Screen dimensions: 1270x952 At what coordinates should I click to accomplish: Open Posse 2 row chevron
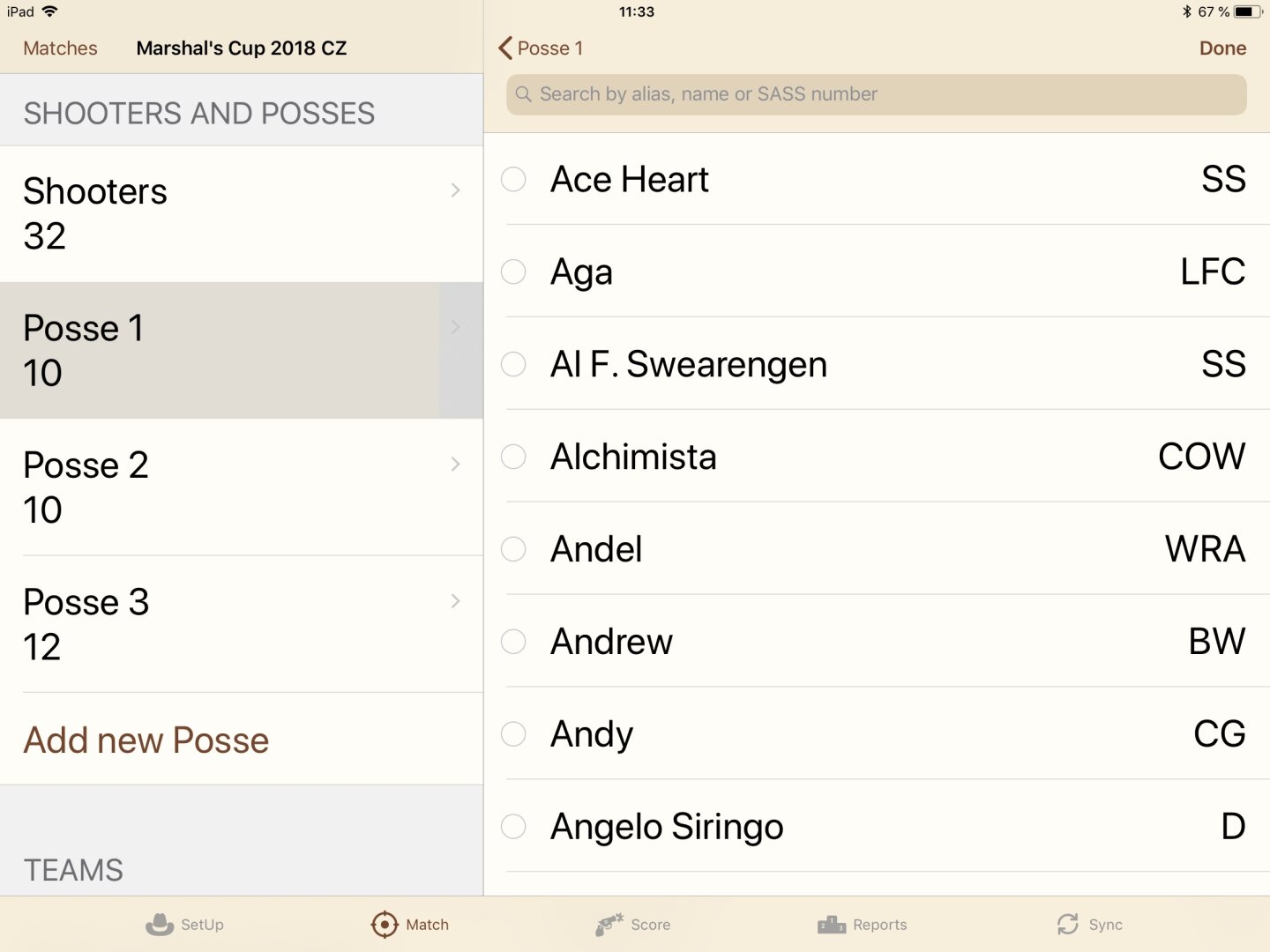pyautogui.click(x=455, y=464)
